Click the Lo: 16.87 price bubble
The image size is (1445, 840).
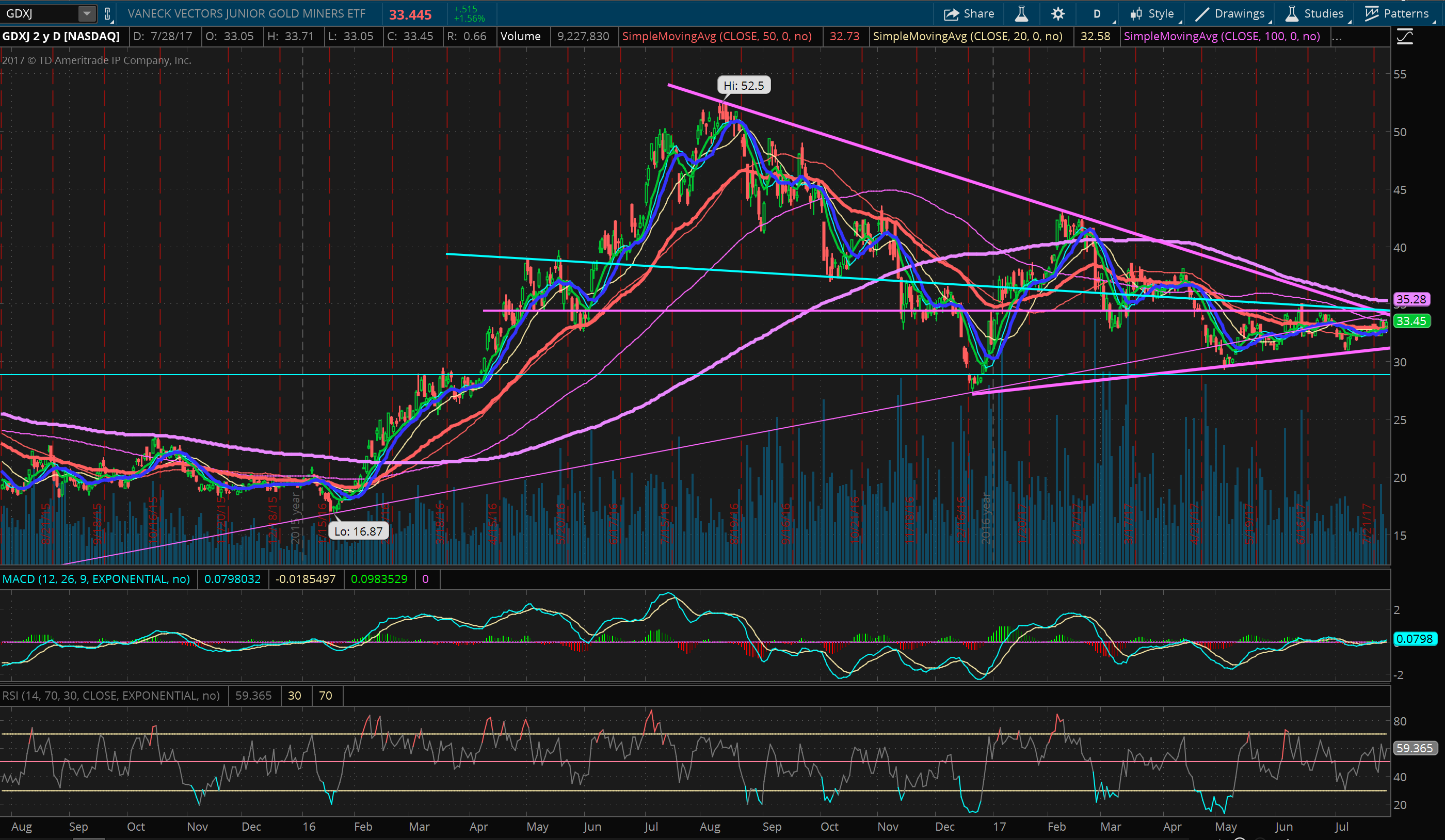pyautogui.click(x=358, y=531)
